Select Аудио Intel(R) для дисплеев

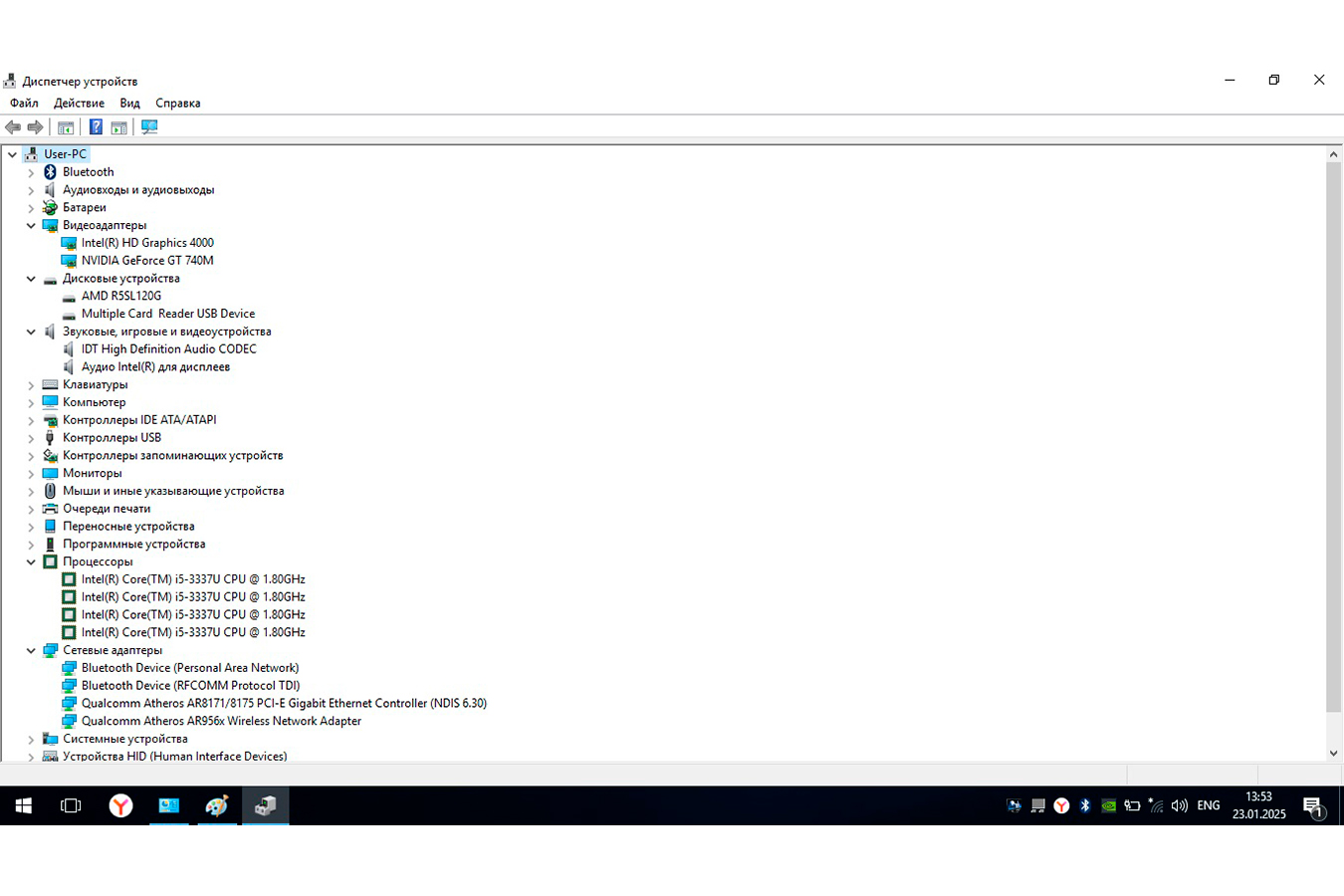point(155,367)
